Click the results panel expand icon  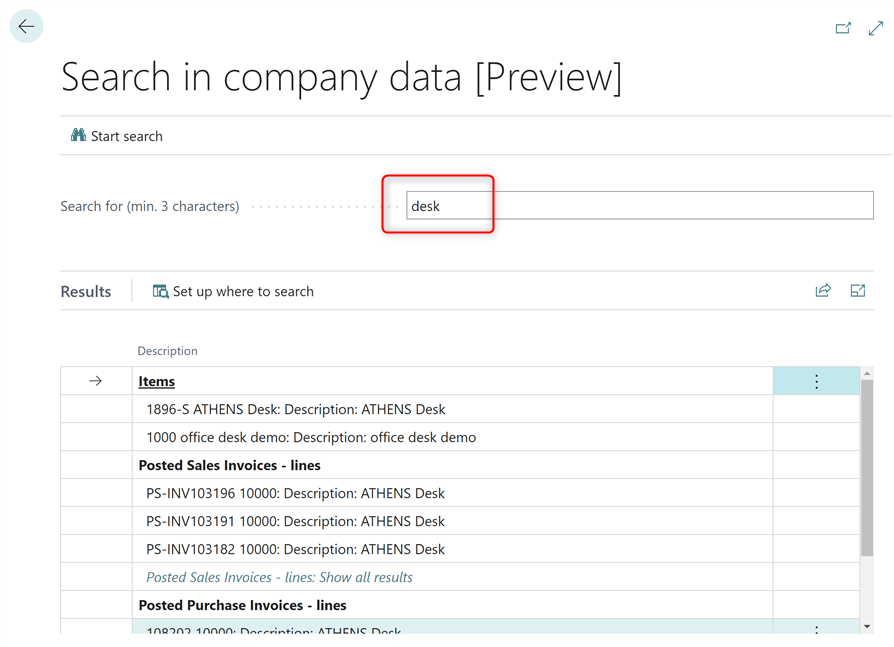pos(858,291)
